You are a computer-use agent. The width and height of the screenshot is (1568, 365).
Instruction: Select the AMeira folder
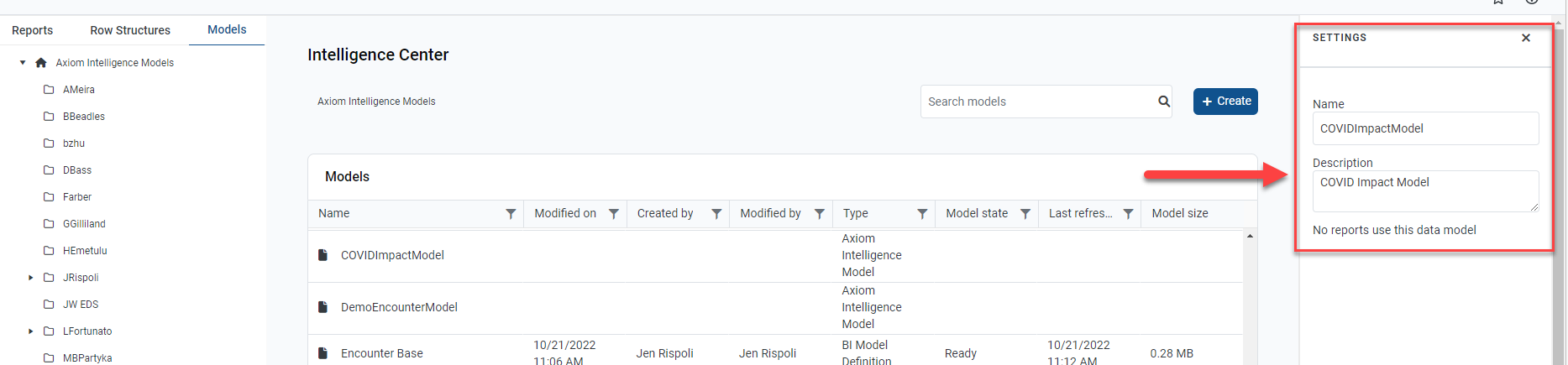point(78,90)
